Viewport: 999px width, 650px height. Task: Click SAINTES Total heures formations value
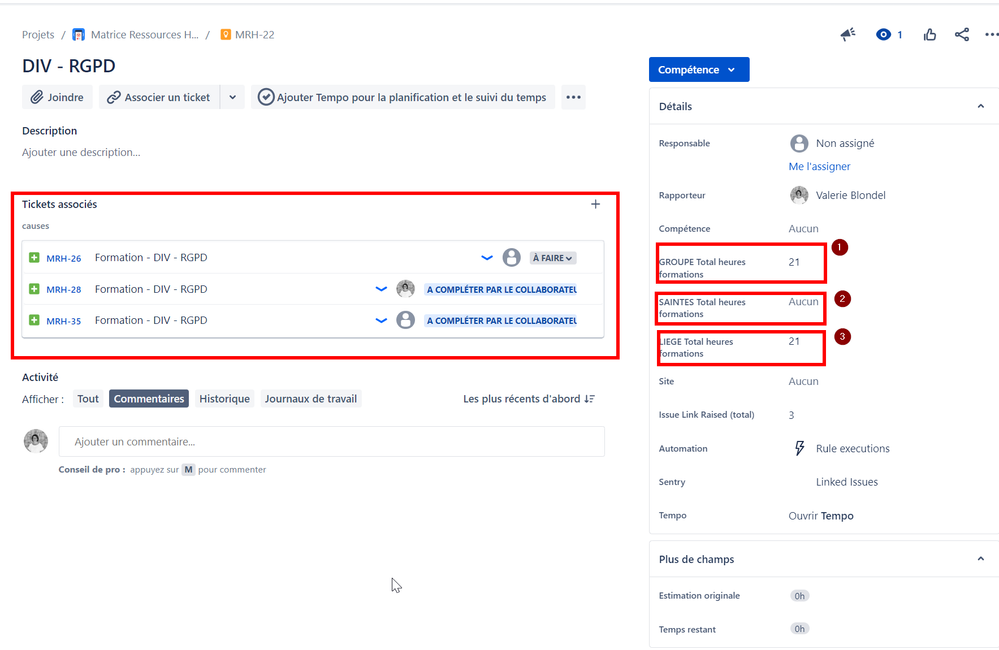click(803, 301)
